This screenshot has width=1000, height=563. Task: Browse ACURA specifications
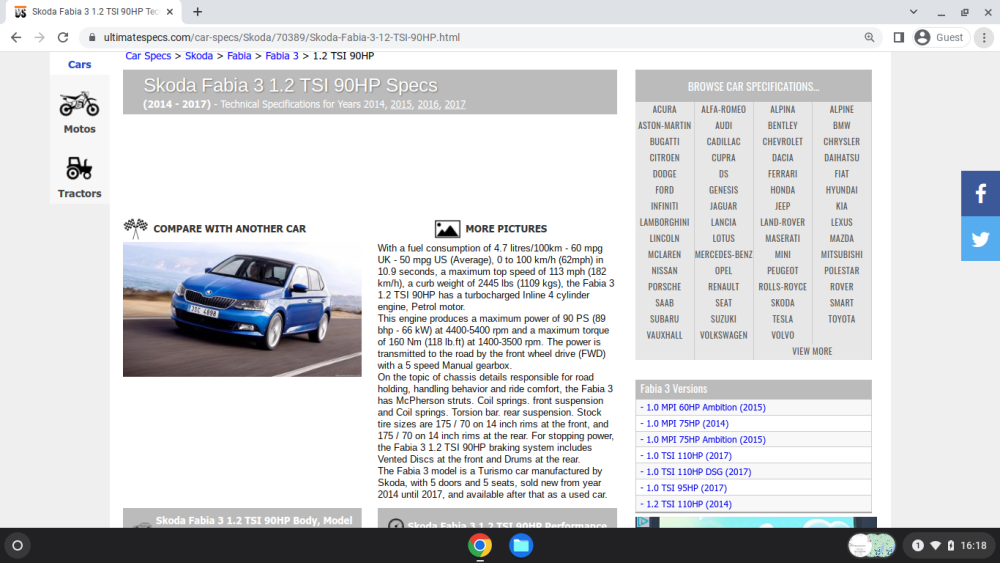coord(664,110)
